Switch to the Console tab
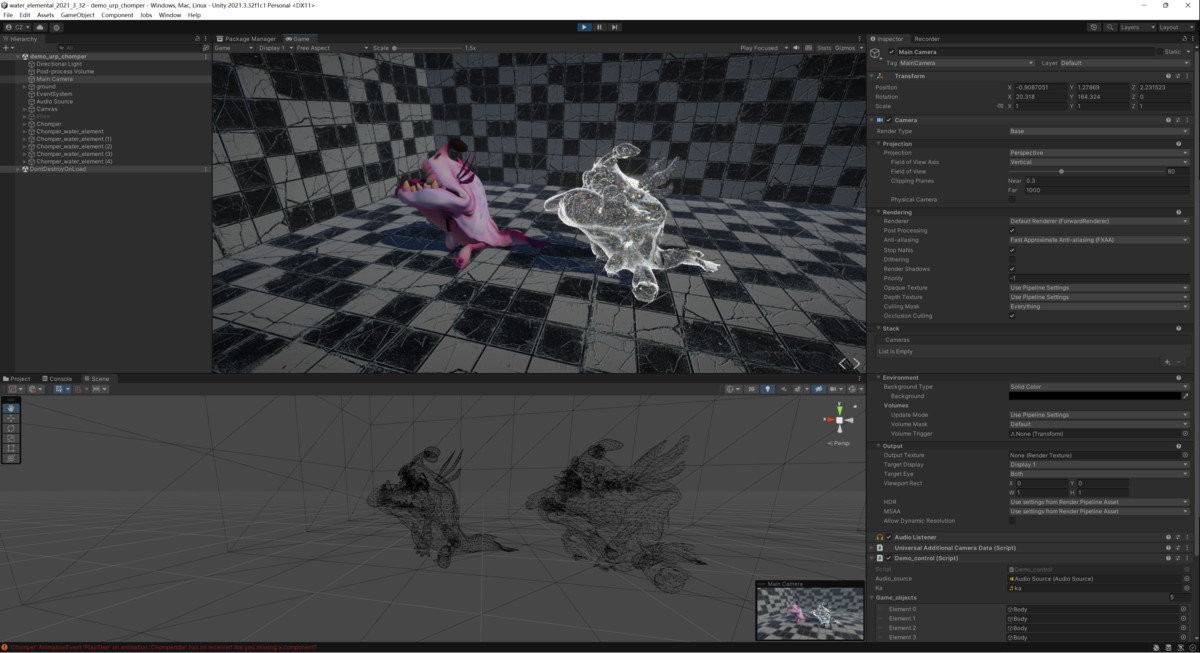This screenshot has height=653, width=1200. click(59, 379)
